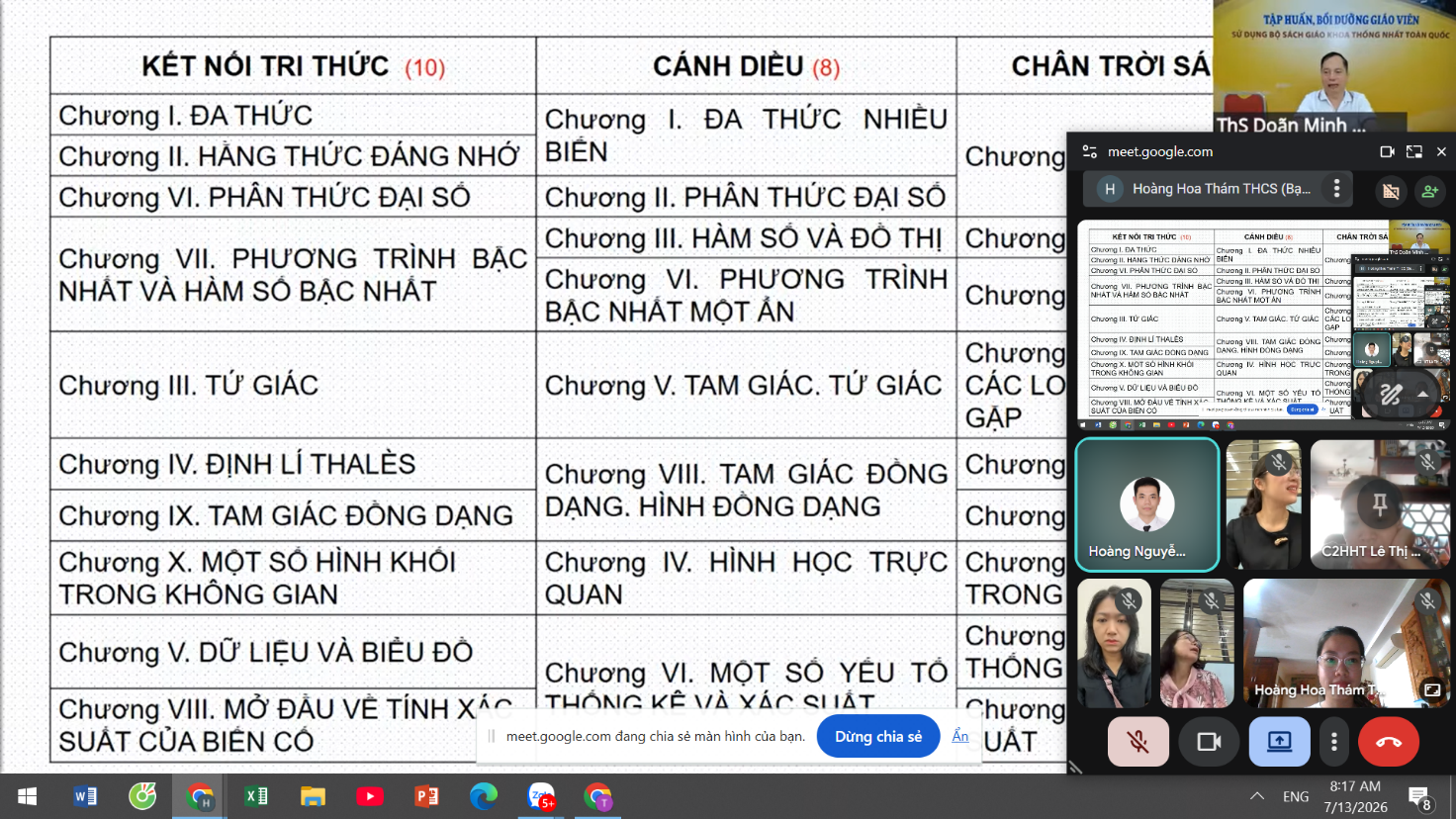This screenshot has width=1456, height=819.
Task: Select Hoàng Nguyễ... participant tile
Action: coord(1147,504)
